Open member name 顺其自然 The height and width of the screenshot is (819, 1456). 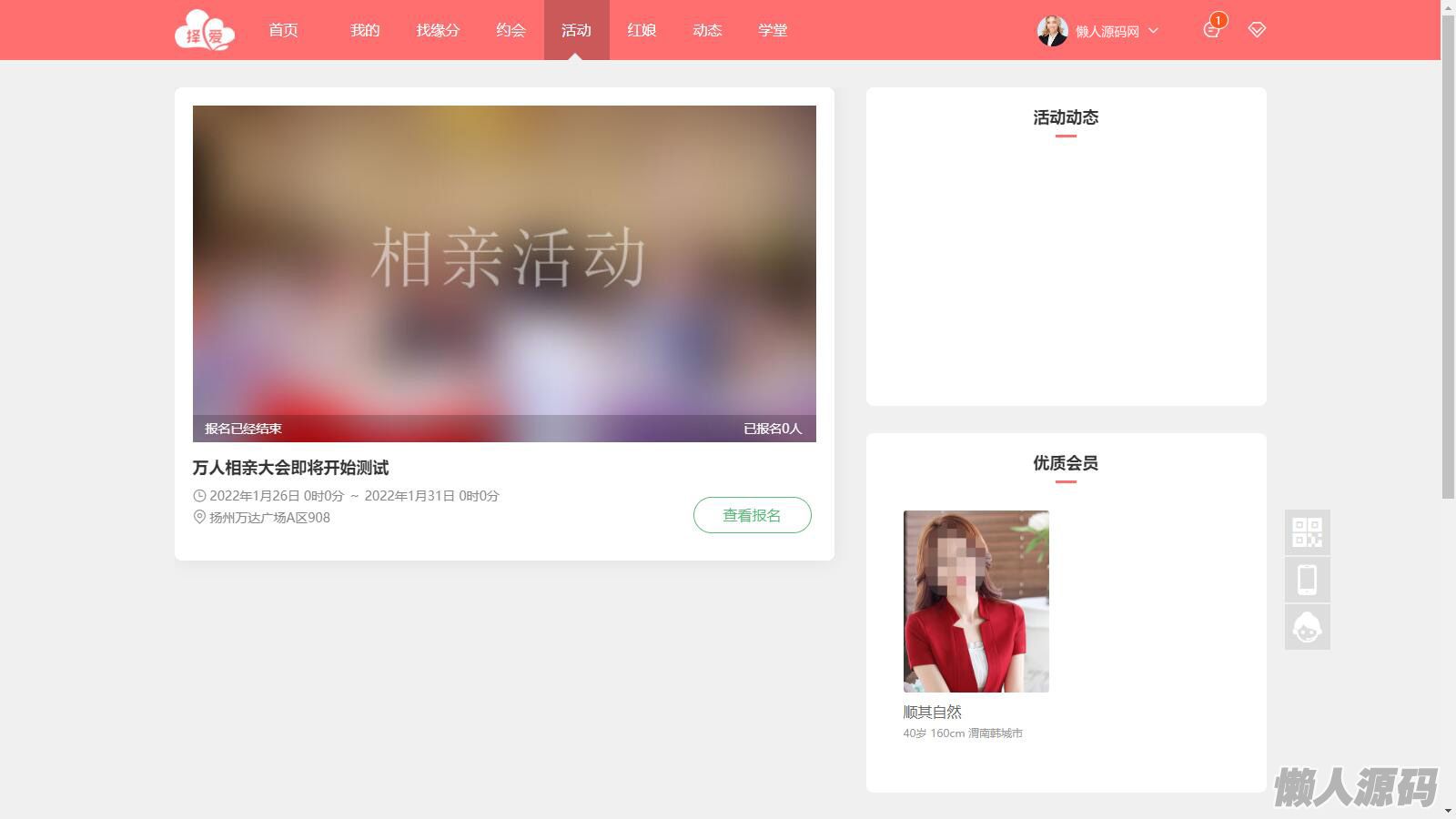click(x=932, y=712)
